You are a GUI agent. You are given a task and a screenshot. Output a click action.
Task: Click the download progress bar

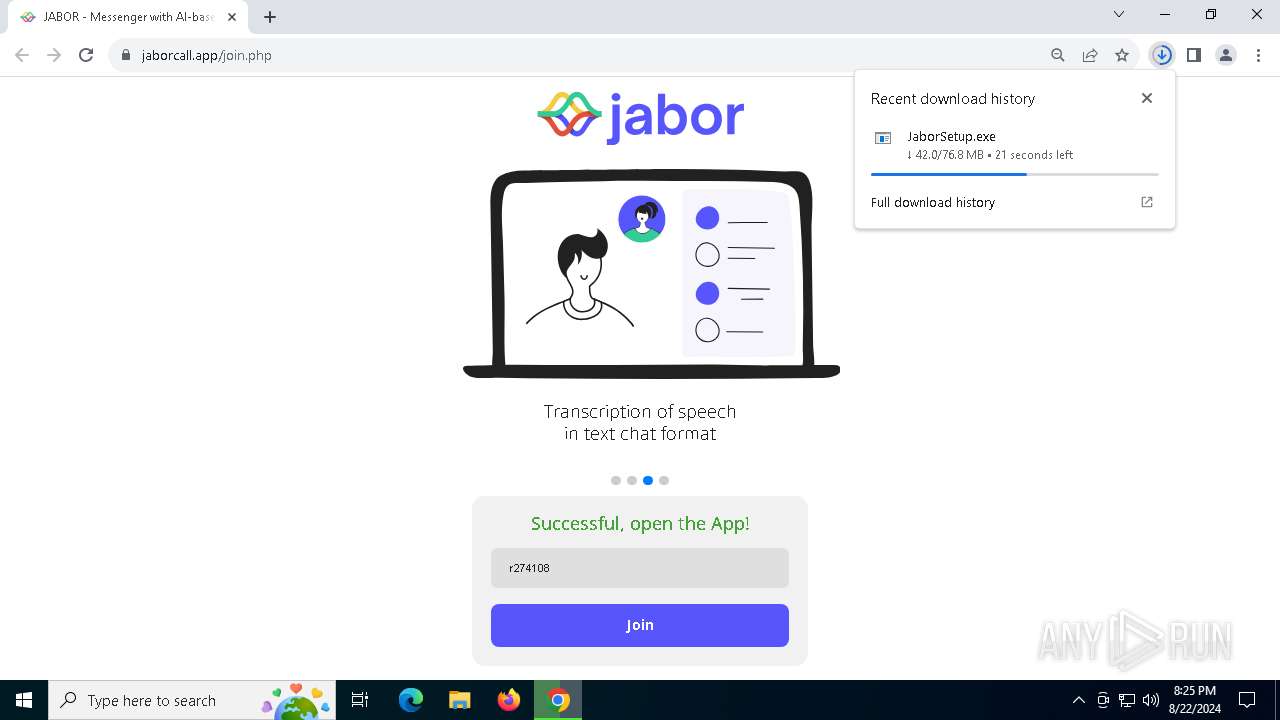(x=1014, y=174)
